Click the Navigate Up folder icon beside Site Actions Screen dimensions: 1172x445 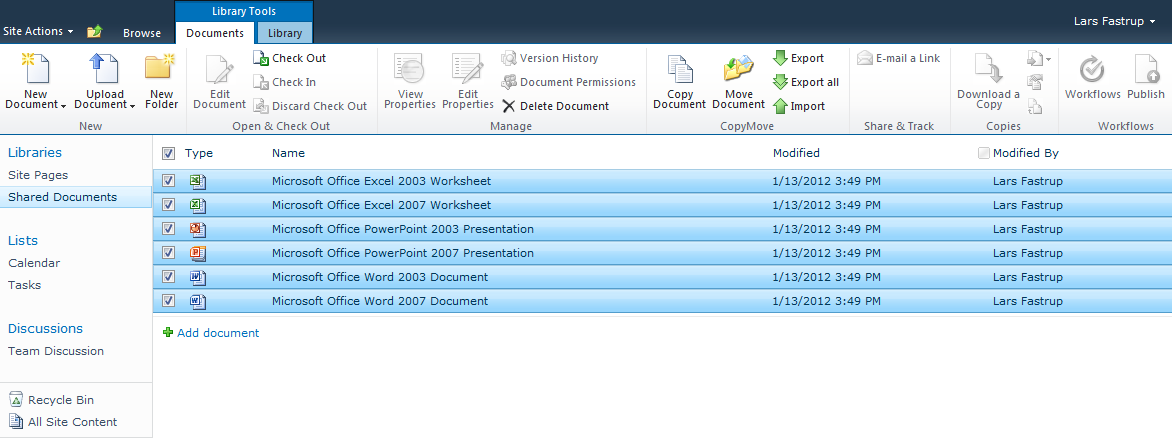(94, 31)
